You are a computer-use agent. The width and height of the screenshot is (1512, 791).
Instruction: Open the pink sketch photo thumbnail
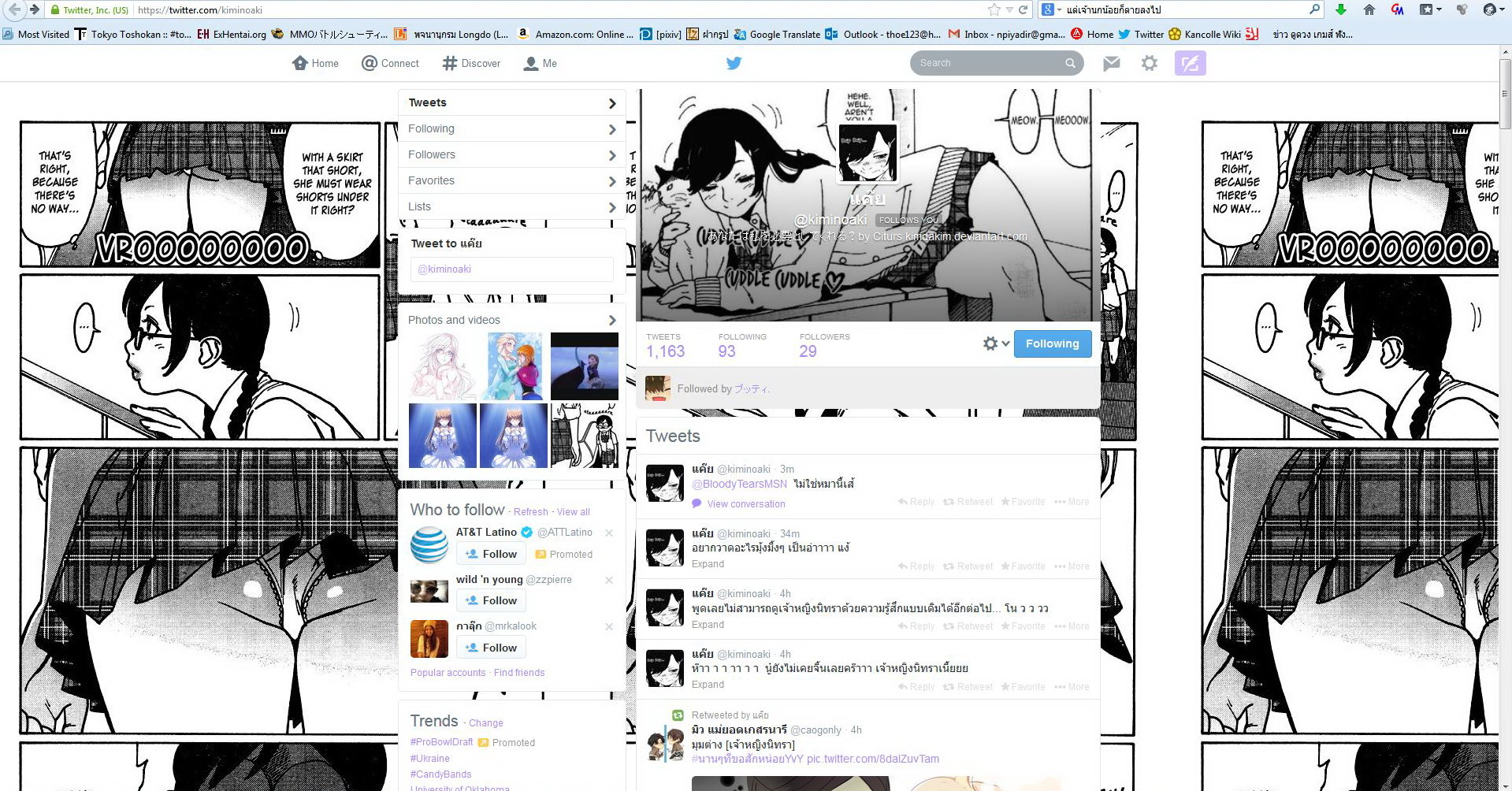tap(443, 366)
